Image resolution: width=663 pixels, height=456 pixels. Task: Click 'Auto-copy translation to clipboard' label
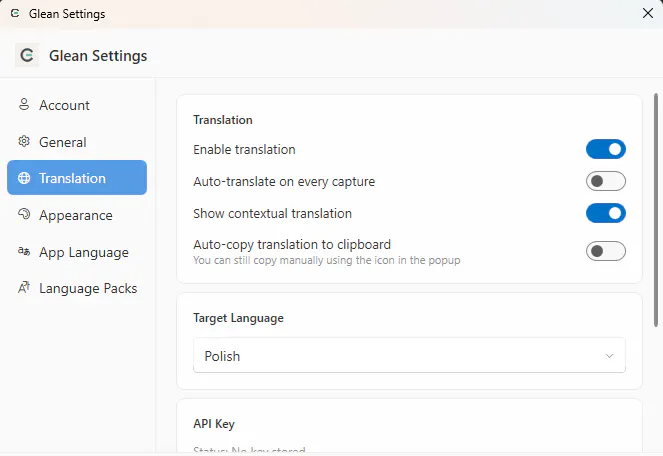click(x=292, y=244)
